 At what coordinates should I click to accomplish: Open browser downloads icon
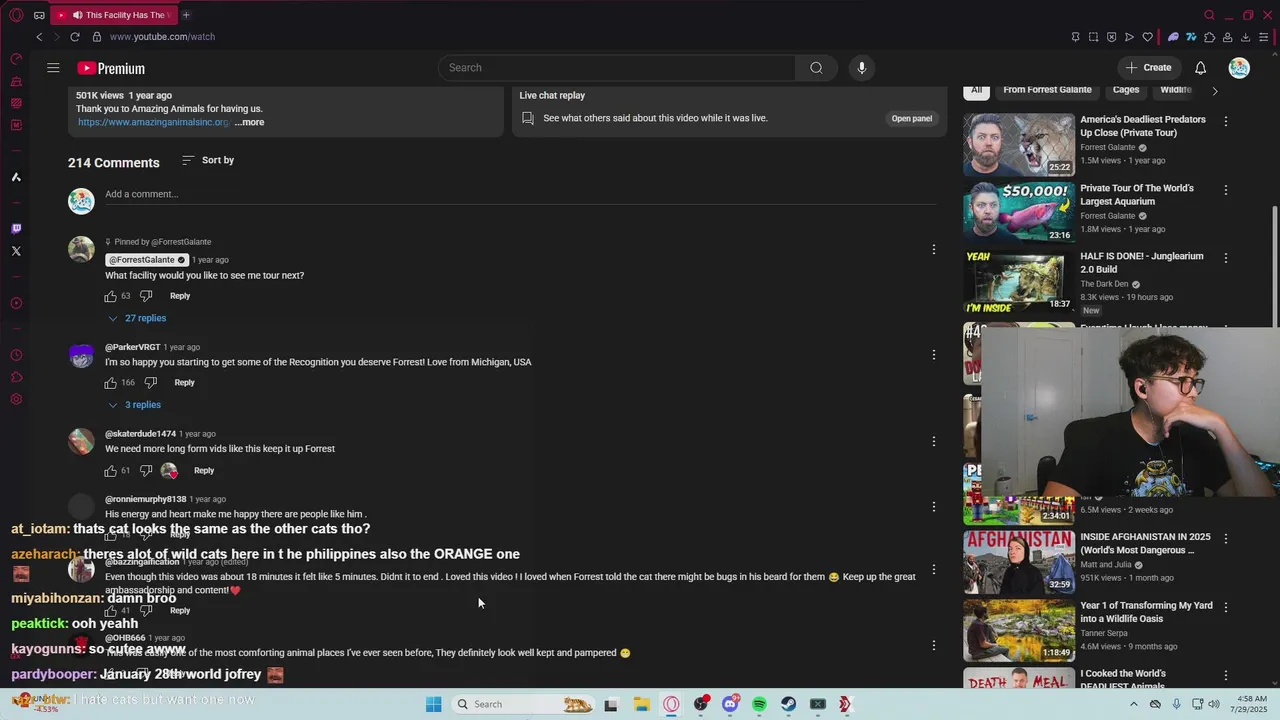(x=1245, y=37)
